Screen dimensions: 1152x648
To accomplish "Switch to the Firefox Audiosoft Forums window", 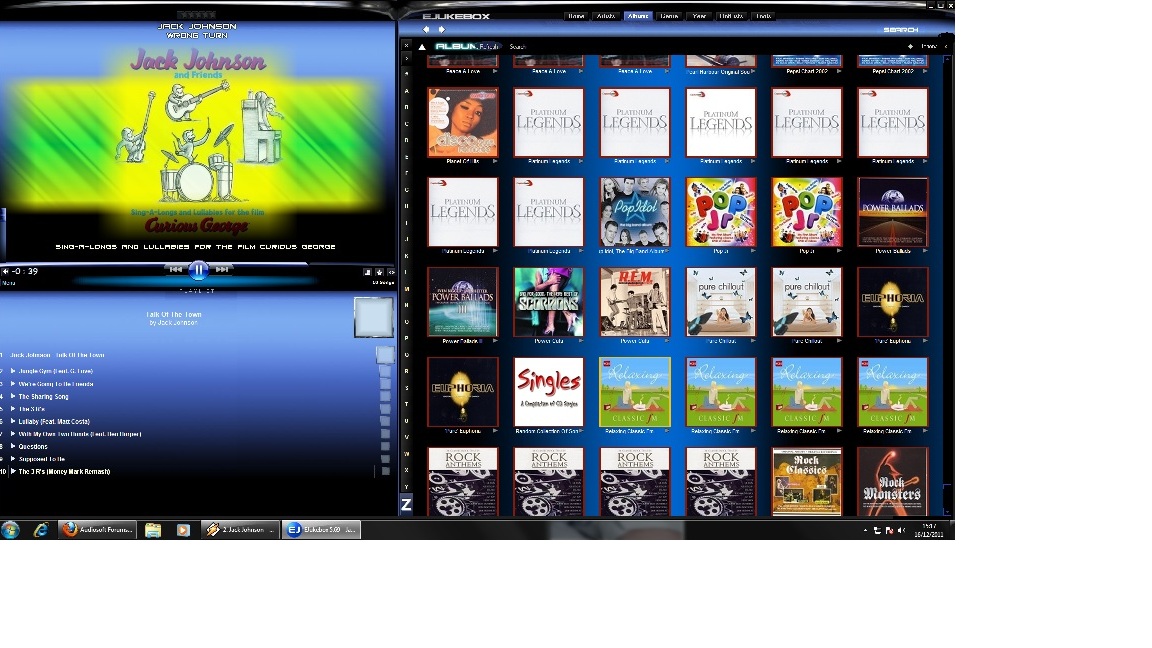I will click(x=97, y=530).
